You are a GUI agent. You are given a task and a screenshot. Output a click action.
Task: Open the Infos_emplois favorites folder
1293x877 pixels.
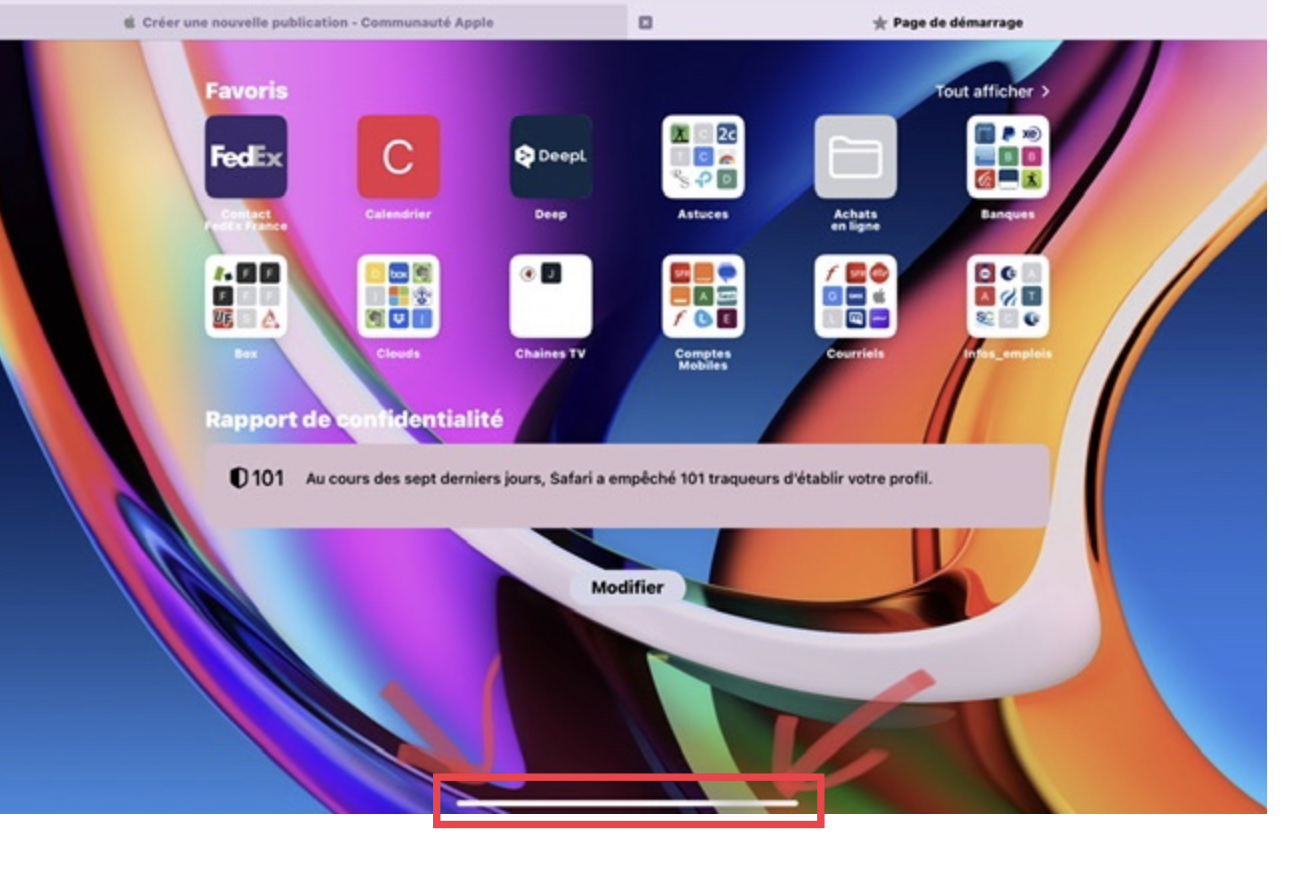click(1008, 296)
